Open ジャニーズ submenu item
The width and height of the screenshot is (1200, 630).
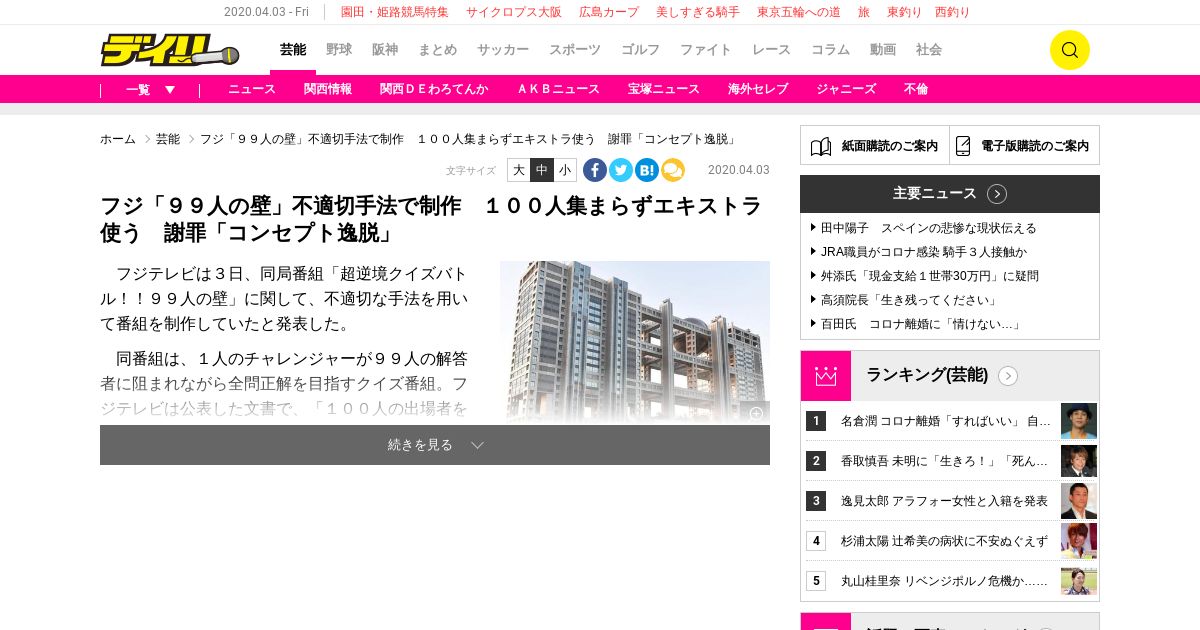pyautogui.click(x=846, y=89)
